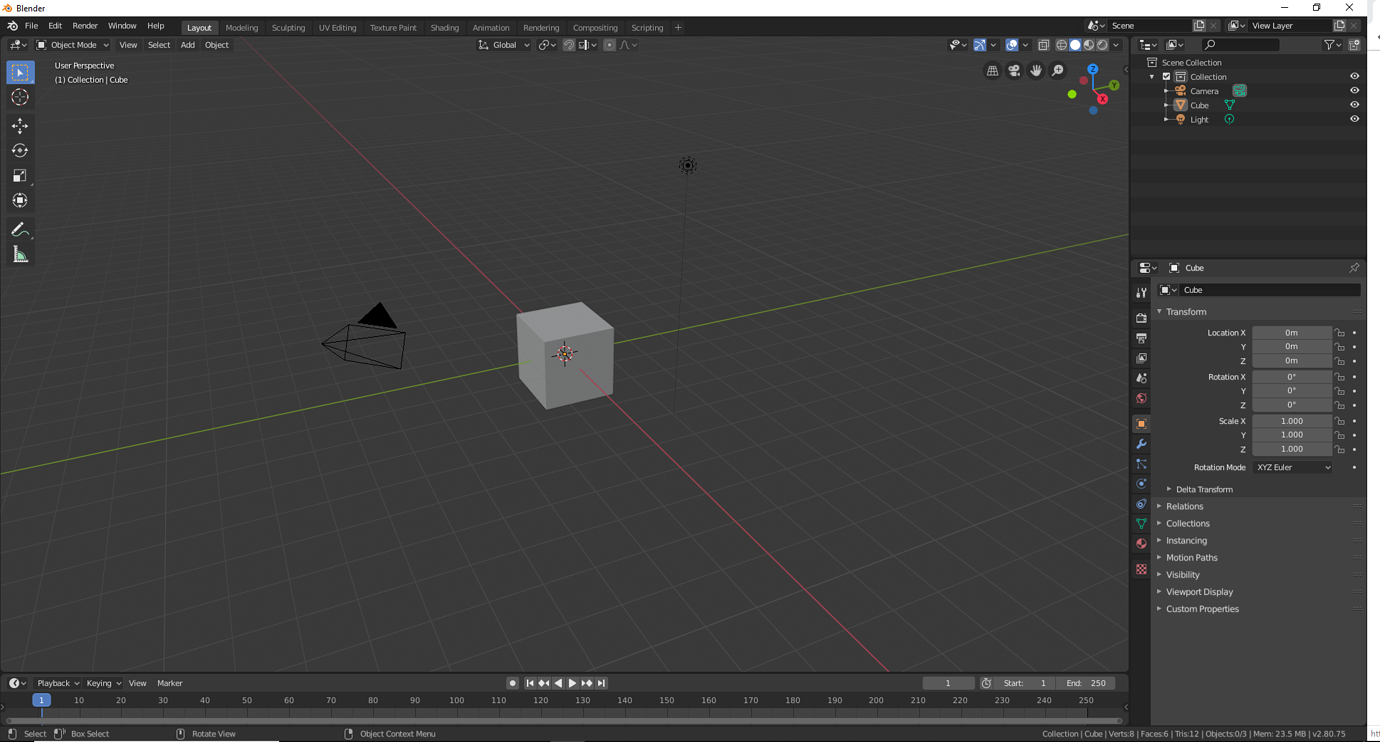Choose the Measure ruler tool
Image resolution: width=1380 pixels, height=742 pixels.
pyautogui.click(x=20, y=255)
